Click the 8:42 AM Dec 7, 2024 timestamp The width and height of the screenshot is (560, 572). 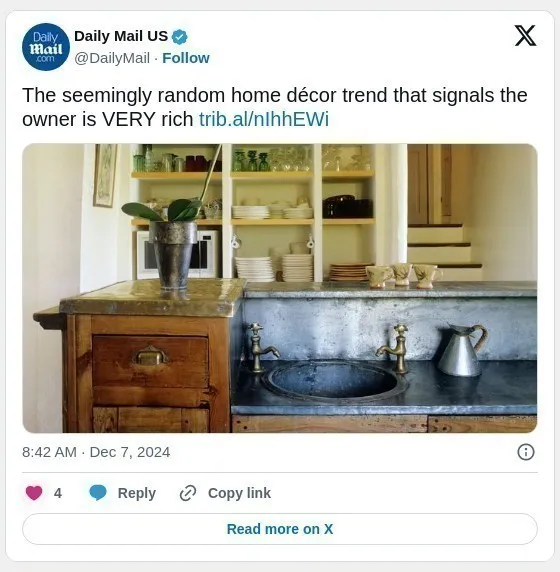click(x=96, y=452)
